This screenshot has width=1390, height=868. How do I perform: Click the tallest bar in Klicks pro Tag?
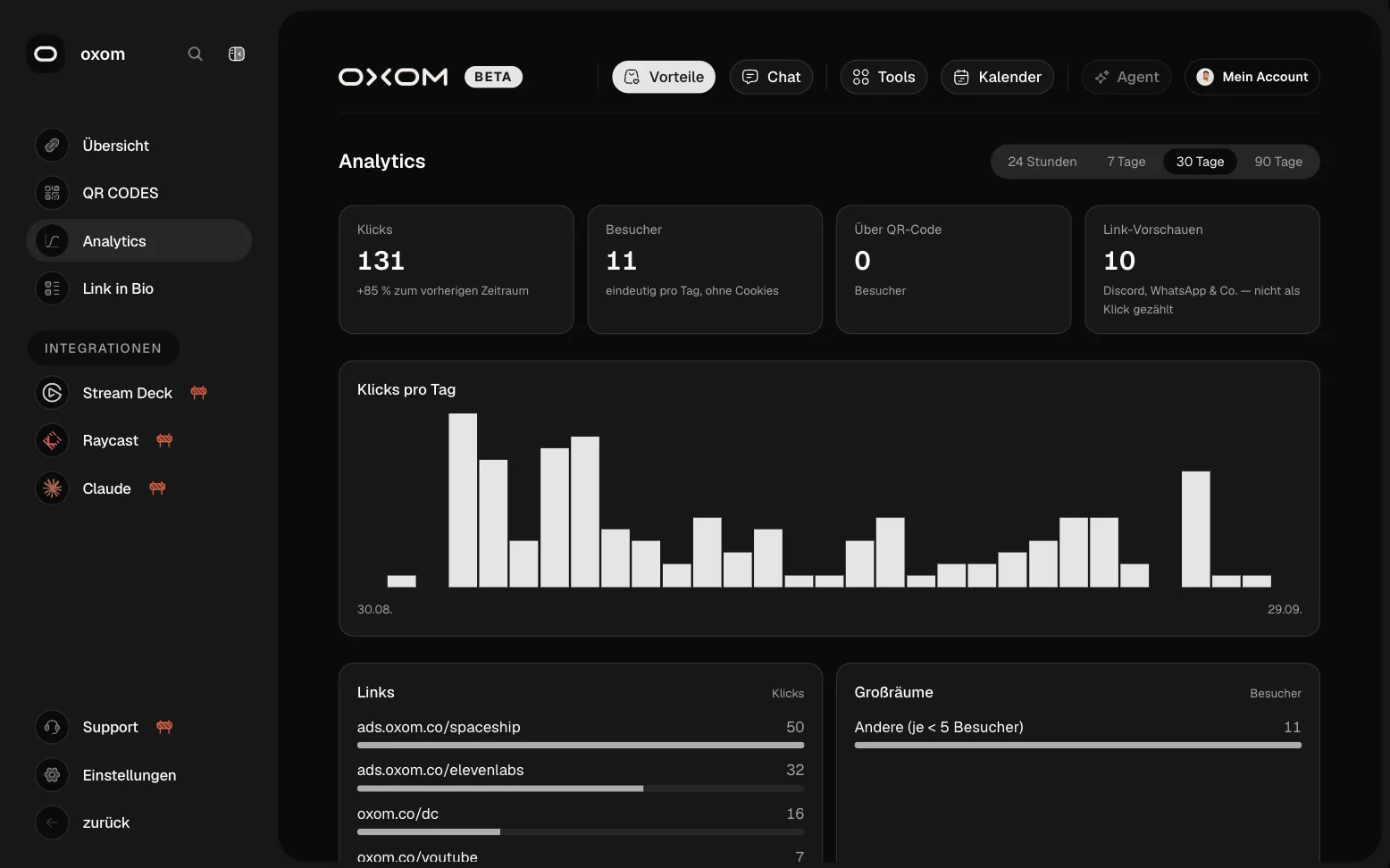pos(463,500)
